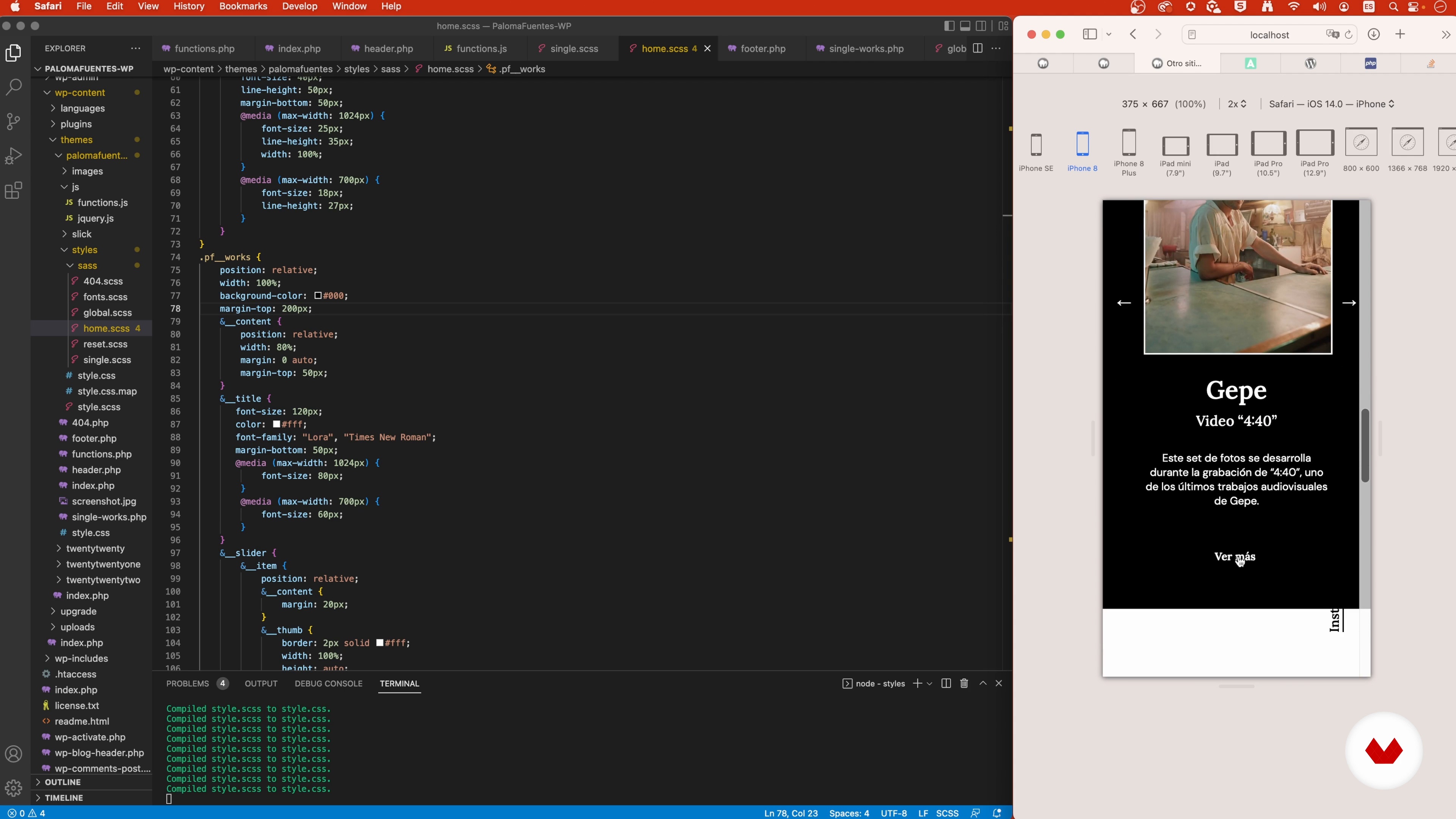Viewport: 1456px width, 819px height.
Task: Click the Ver más link in preview
Action: pos(1235,557)
